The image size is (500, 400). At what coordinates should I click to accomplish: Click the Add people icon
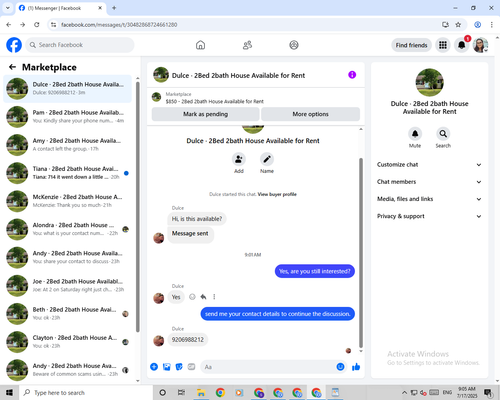239,159
